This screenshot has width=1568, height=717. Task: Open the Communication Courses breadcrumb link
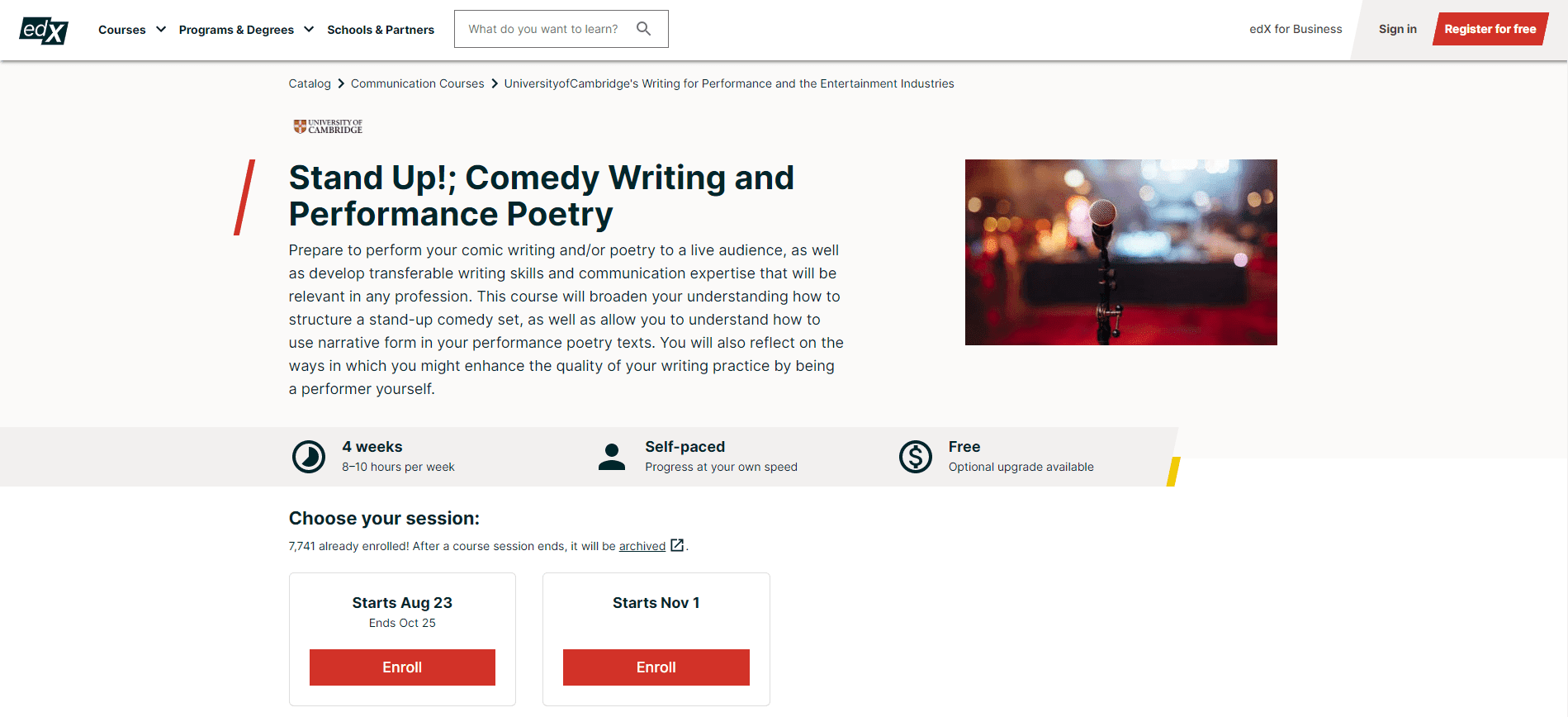[x=417, y=83]
